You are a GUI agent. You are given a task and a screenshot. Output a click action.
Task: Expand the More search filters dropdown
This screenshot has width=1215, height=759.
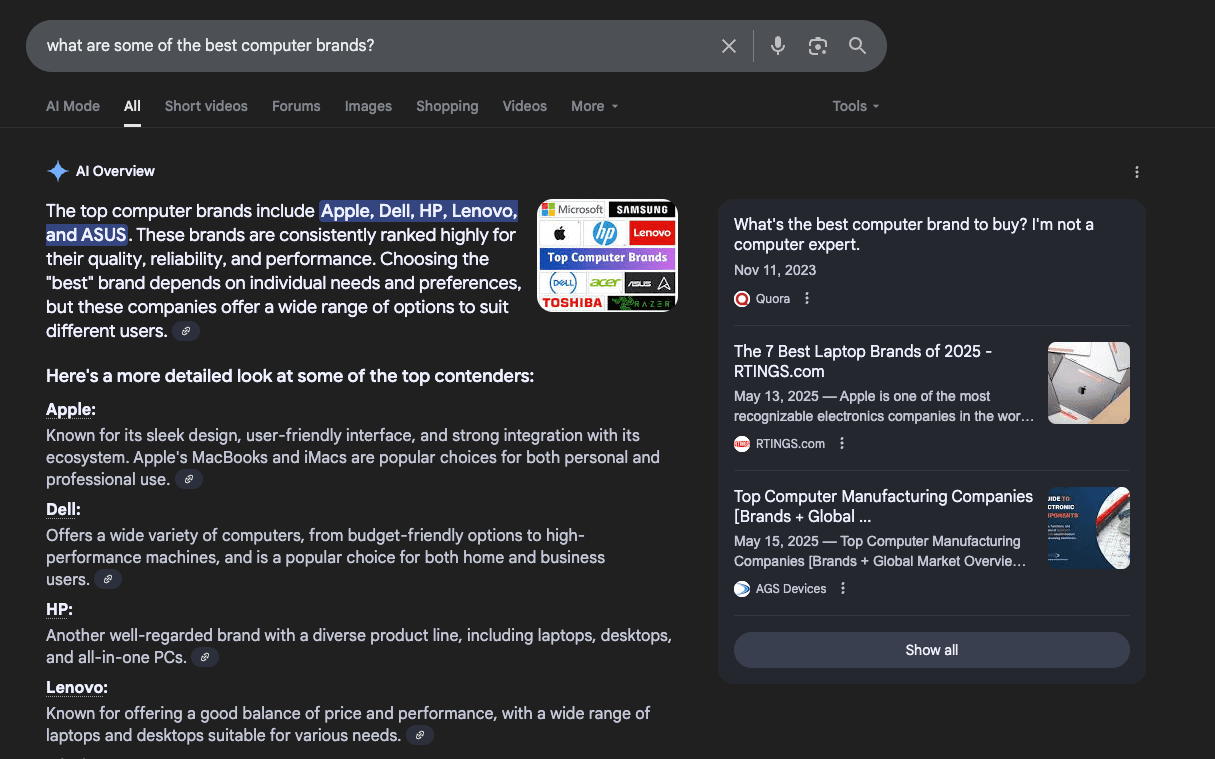[594, 106]
